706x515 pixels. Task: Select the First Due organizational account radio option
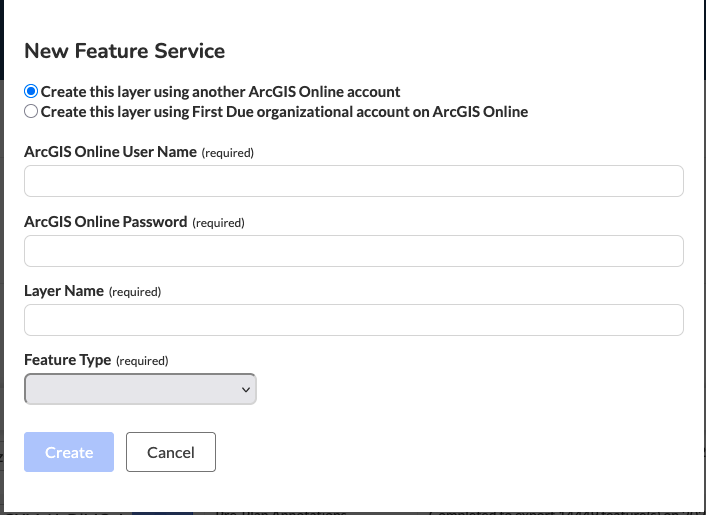(31, 111)
